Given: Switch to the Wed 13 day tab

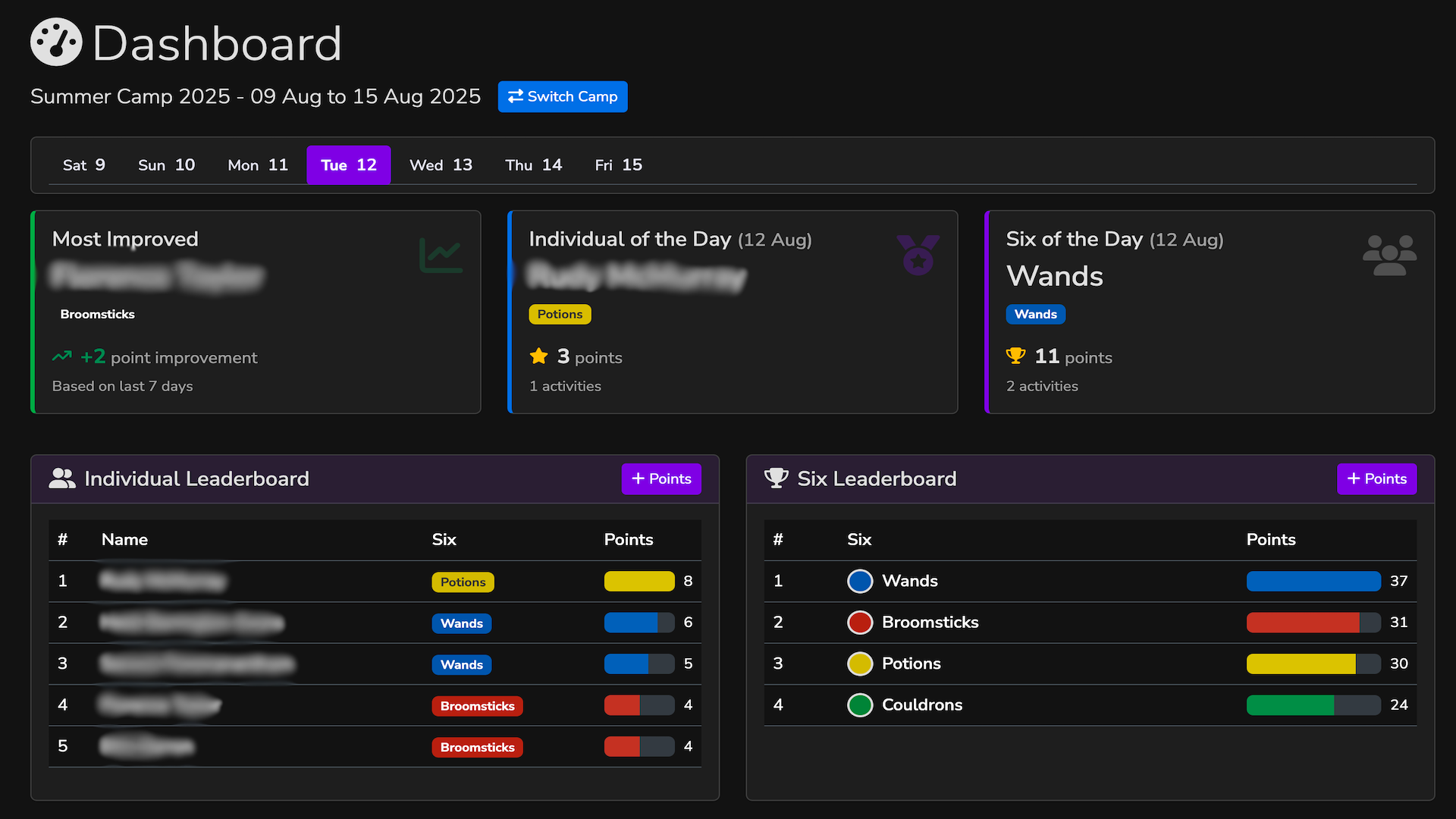Looking at the screenshot, I should click(x=441, y=165).
